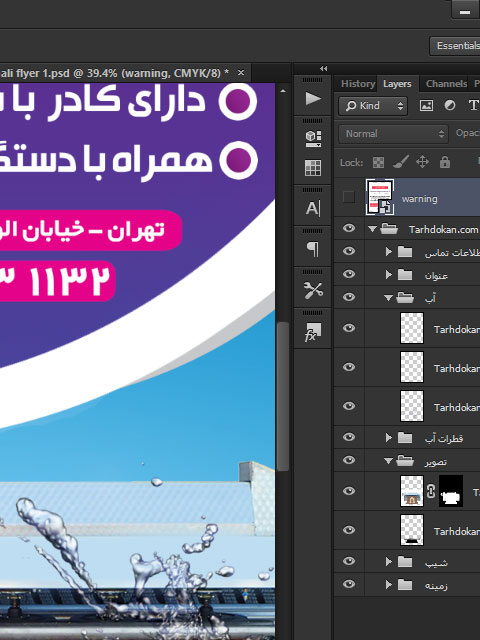Collapse the Tarhdokan.com group
Viewport: 480px width, 640px height.
(372, 229)
